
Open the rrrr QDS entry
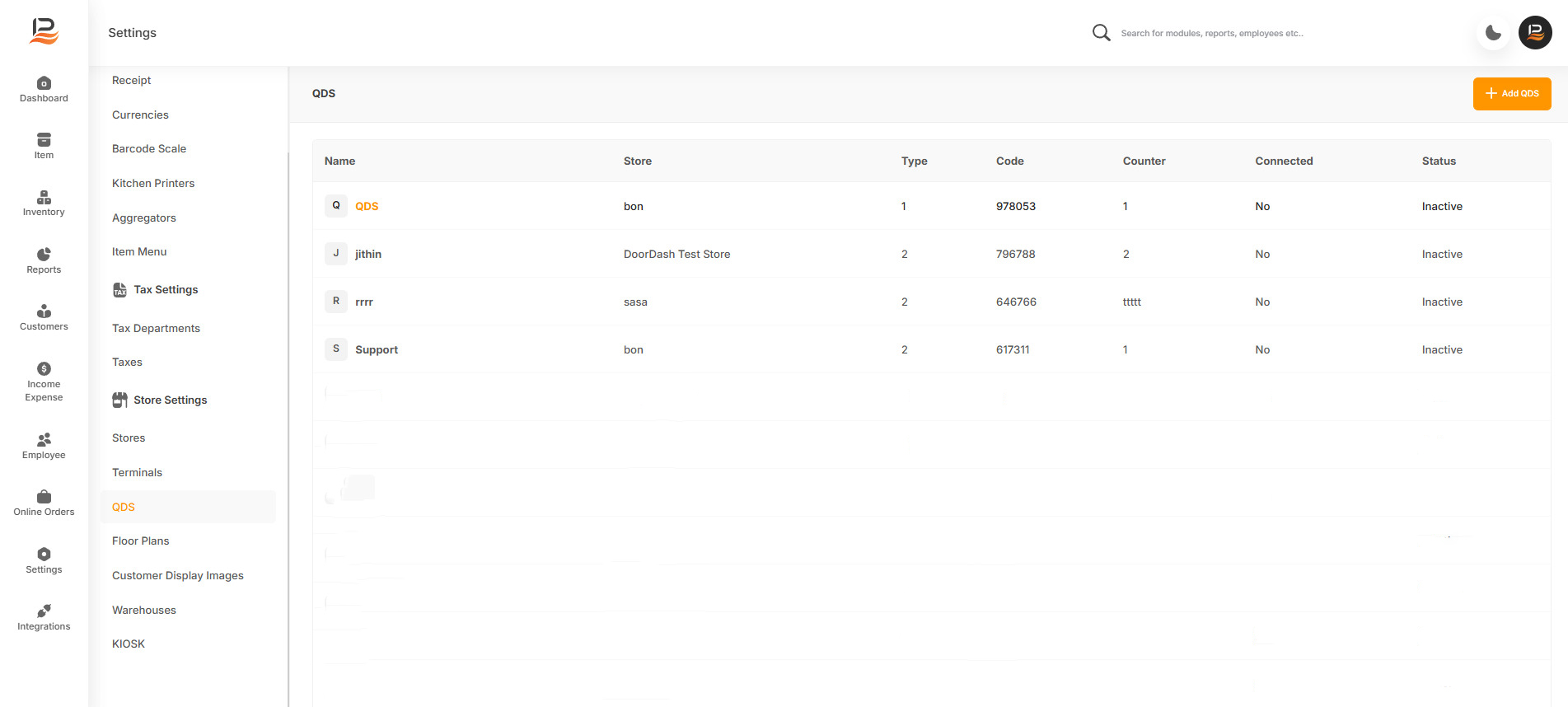point(364,302)
